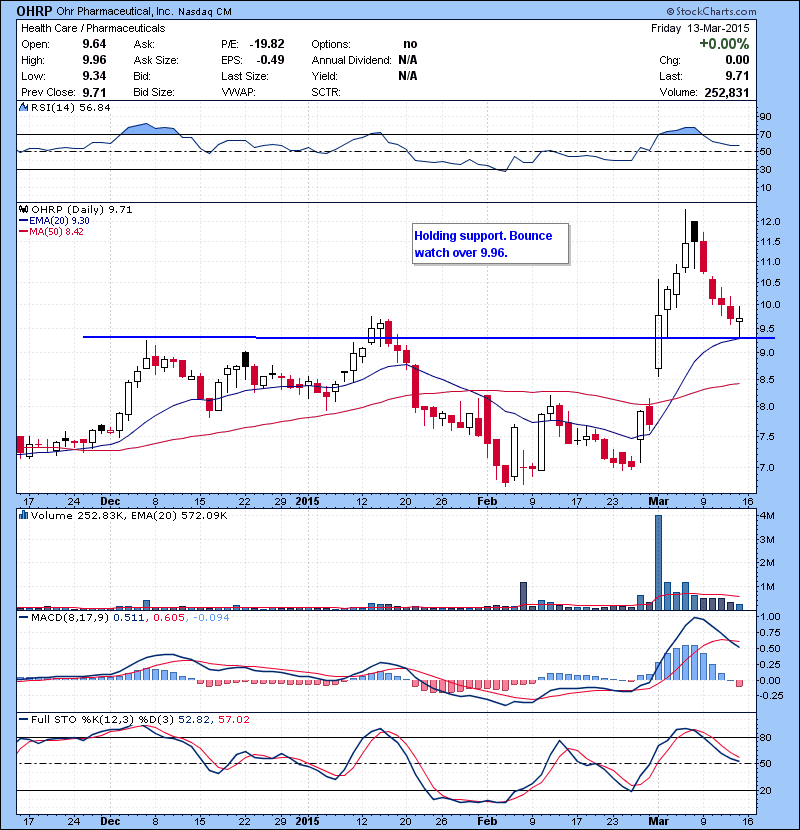The image size is (800, 830).
Task: Select the Health Care / Pharmaceuticals sector text
Action: pos(93,28)
